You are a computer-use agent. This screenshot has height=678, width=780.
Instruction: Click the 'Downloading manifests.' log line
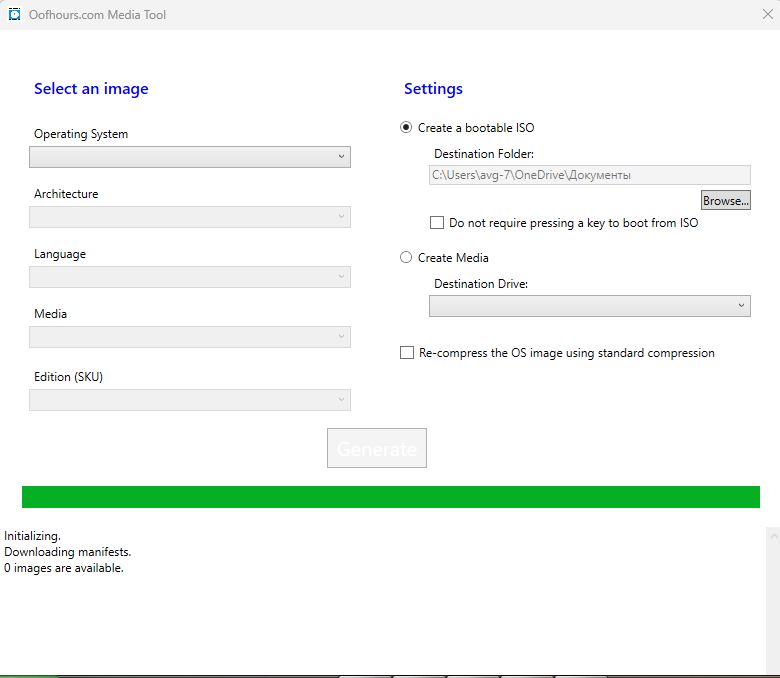[68, 552]
